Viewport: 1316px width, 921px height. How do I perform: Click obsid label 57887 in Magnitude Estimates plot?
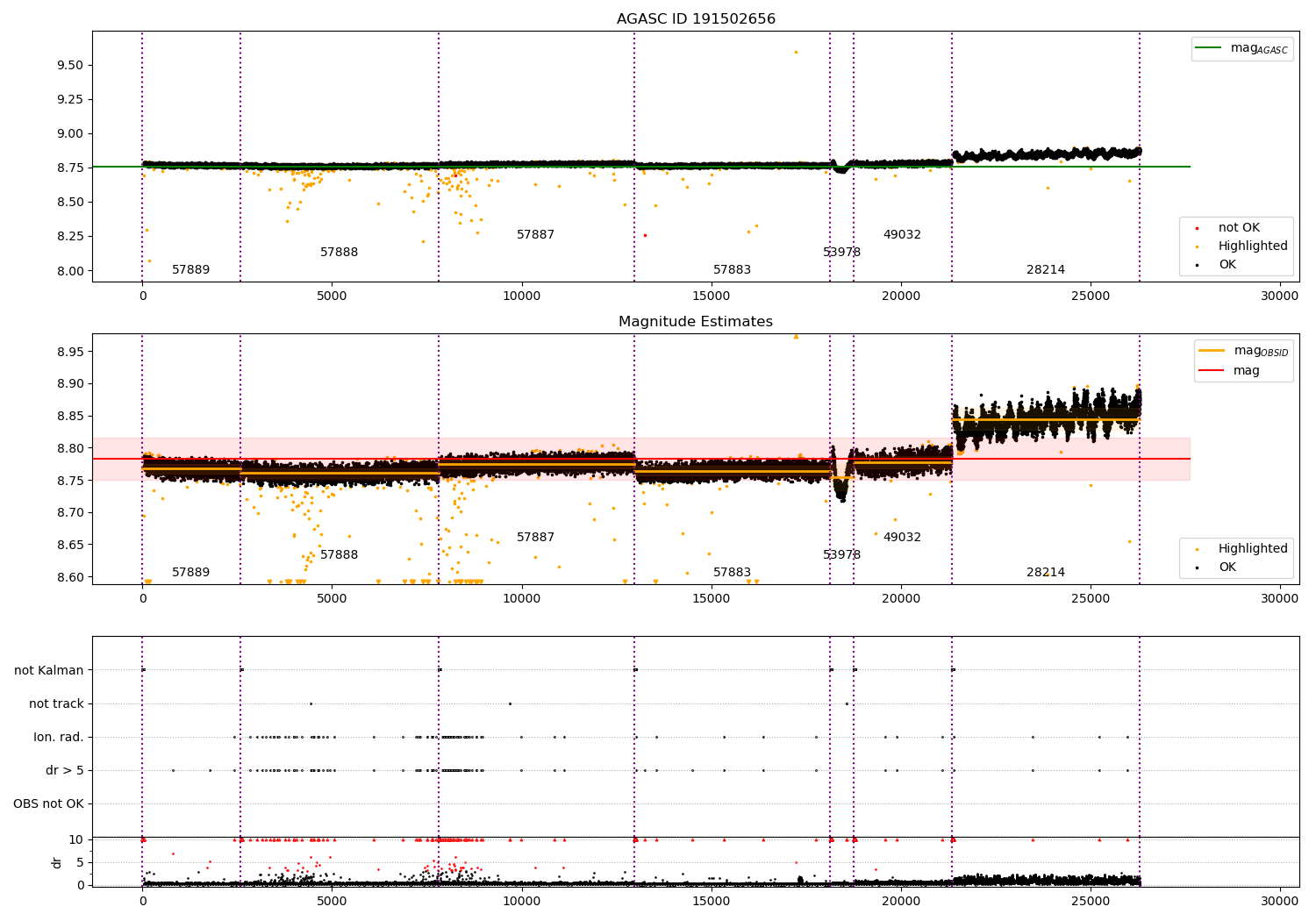pyautogui.click(x=535, y=538)
